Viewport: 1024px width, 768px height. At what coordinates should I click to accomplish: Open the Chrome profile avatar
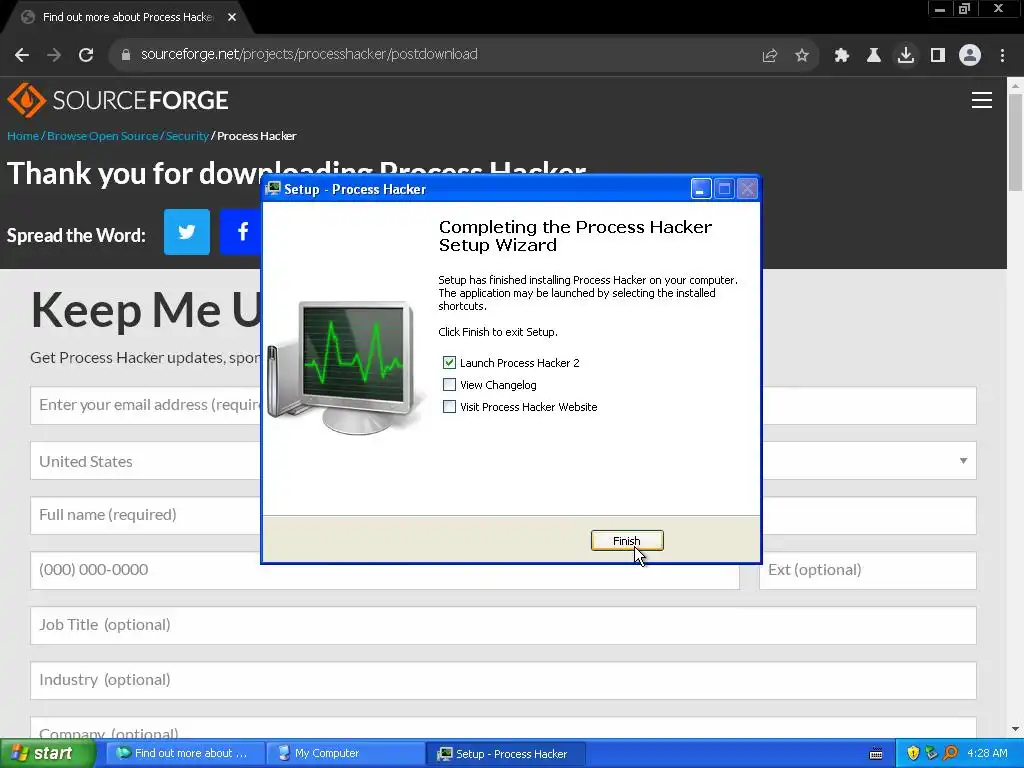[970, 56]
